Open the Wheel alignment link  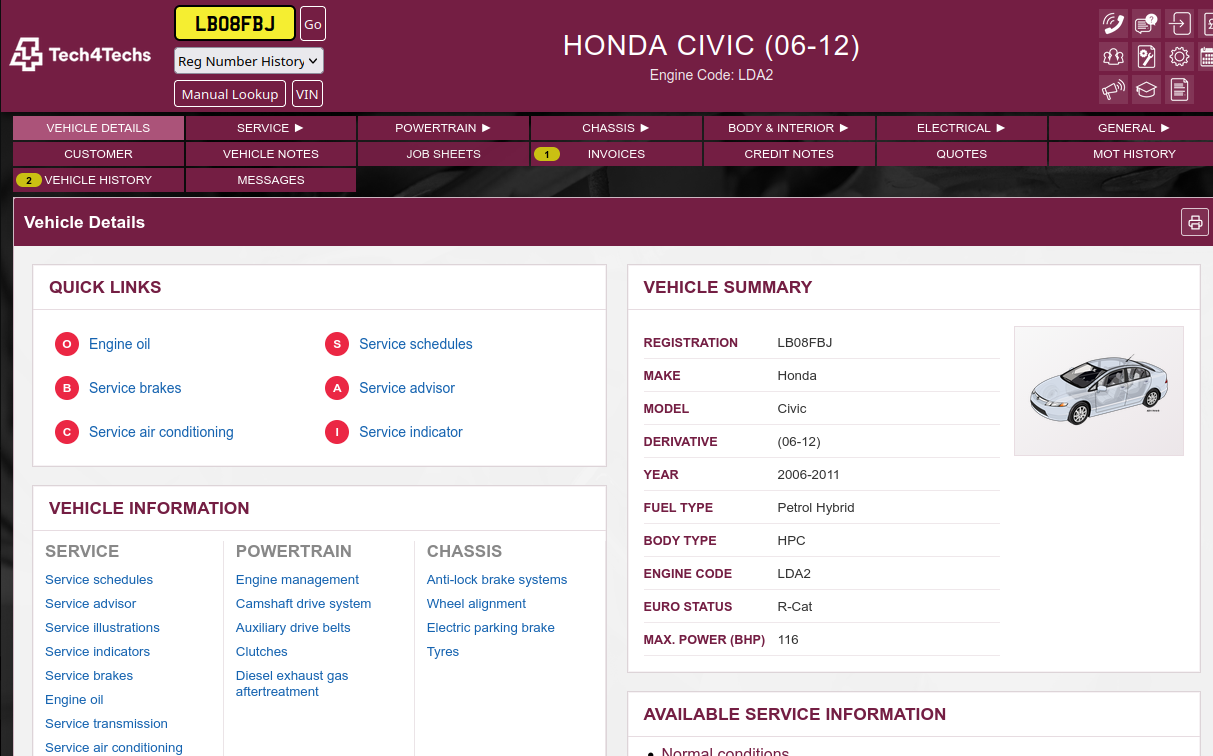pos(476,604)
